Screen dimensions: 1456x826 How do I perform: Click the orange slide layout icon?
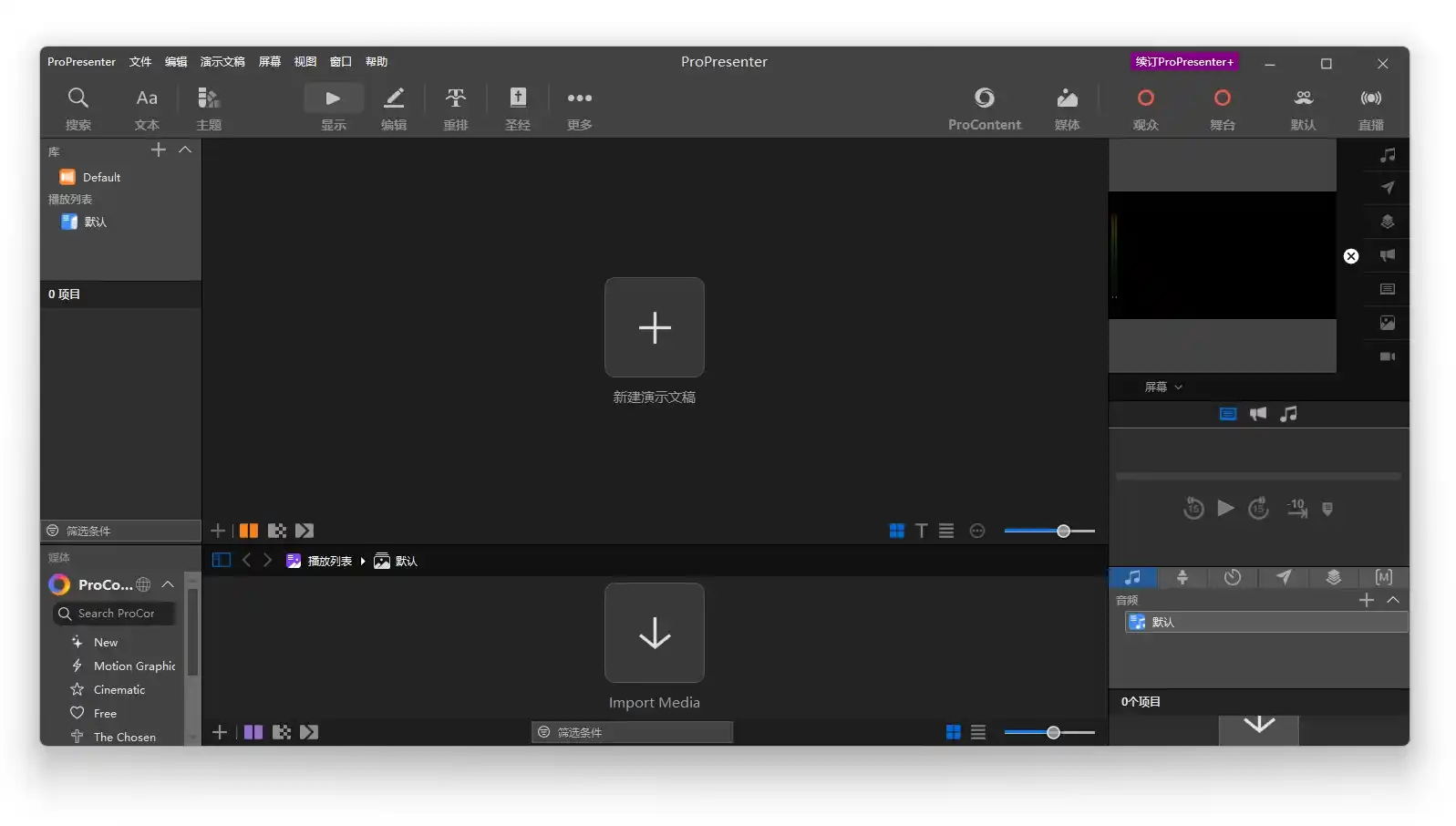pos(249,531)
